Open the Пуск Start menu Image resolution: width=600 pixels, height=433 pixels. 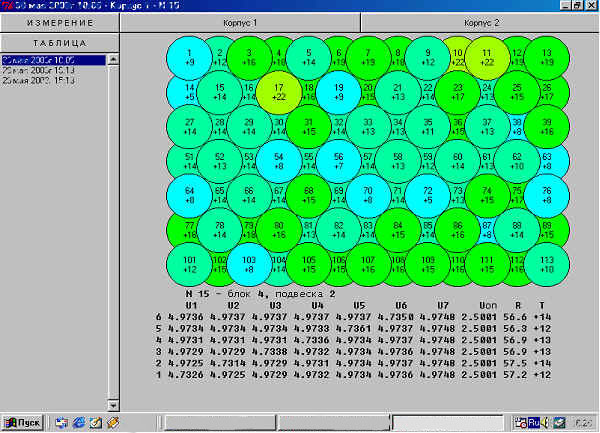22,423
